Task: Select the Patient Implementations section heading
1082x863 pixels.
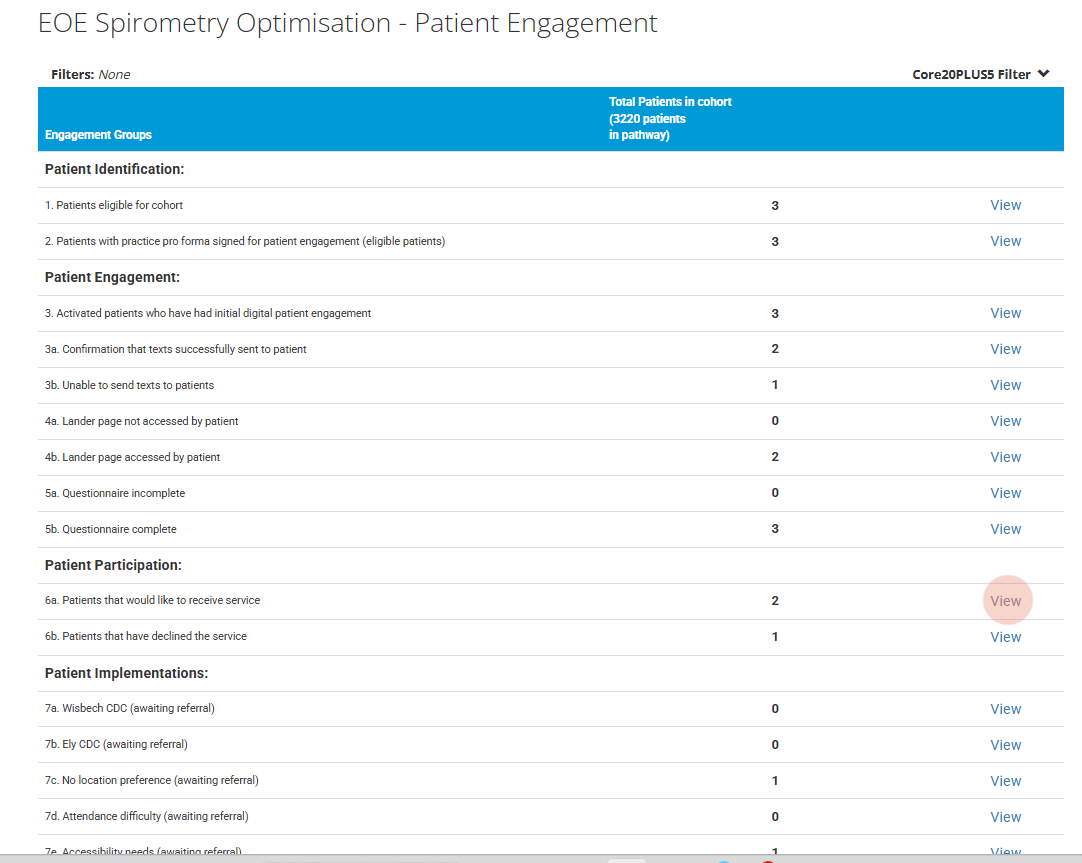Action: [x=126, y=673]
